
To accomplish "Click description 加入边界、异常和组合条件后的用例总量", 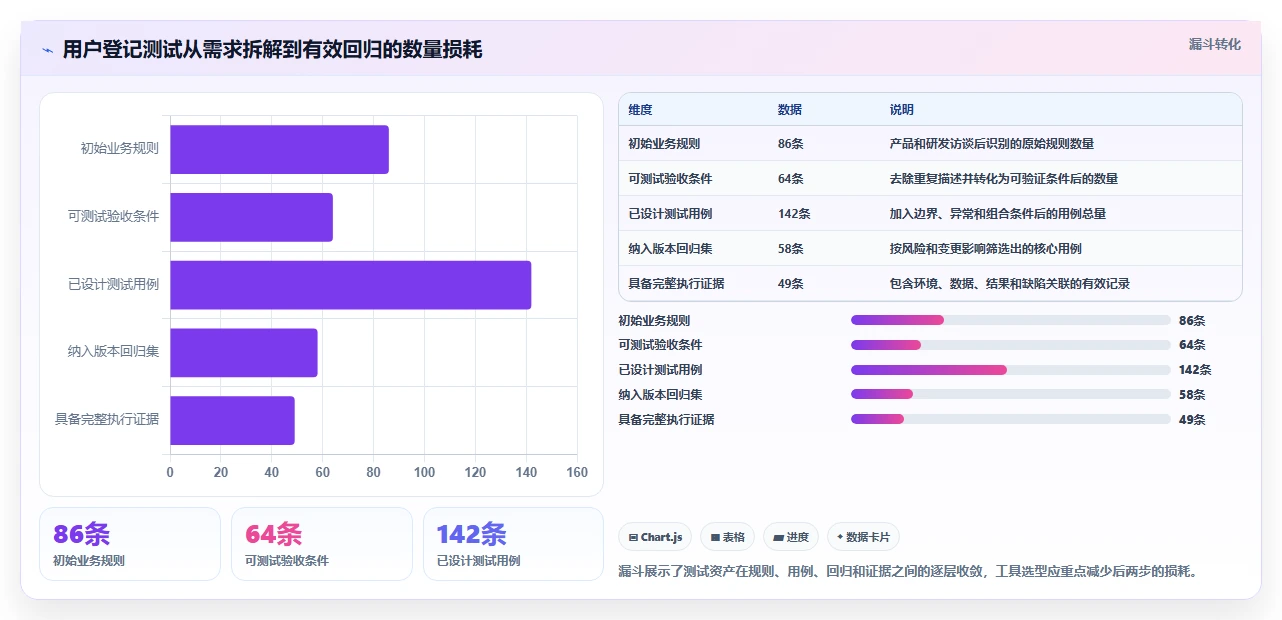I will (x=997, y=214).
